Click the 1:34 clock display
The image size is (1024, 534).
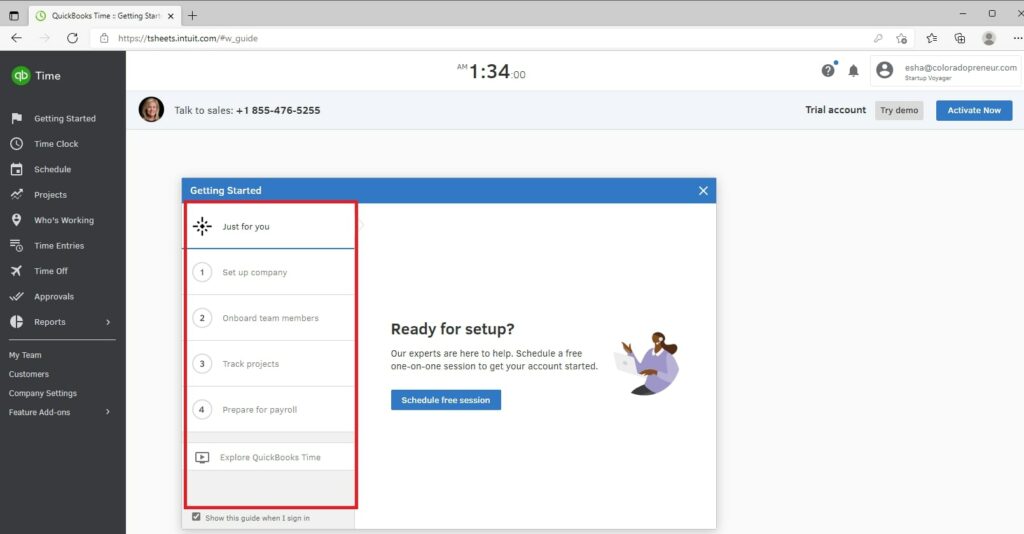tap(491, 71)
